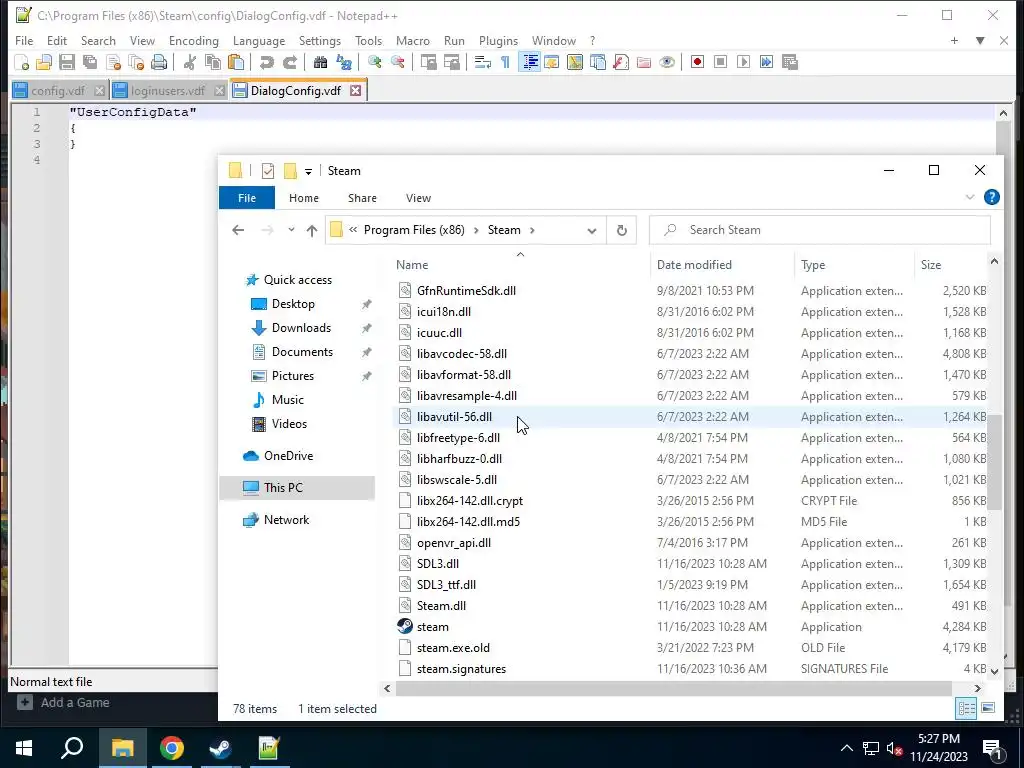Image resolution: width=1024 pixels, height=768 pixels.
Task: Open the Replace tool icon in Notepad++
Action: [344, 62]
